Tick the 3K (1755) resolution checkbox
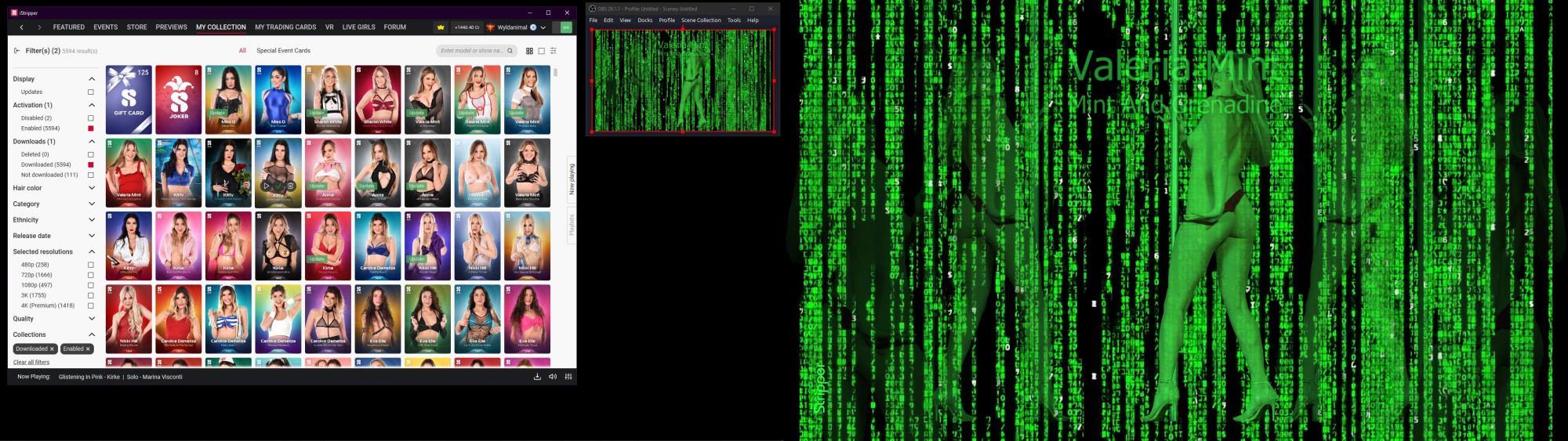This screenshot has height=441, width=1568. (x=91, y=295)
